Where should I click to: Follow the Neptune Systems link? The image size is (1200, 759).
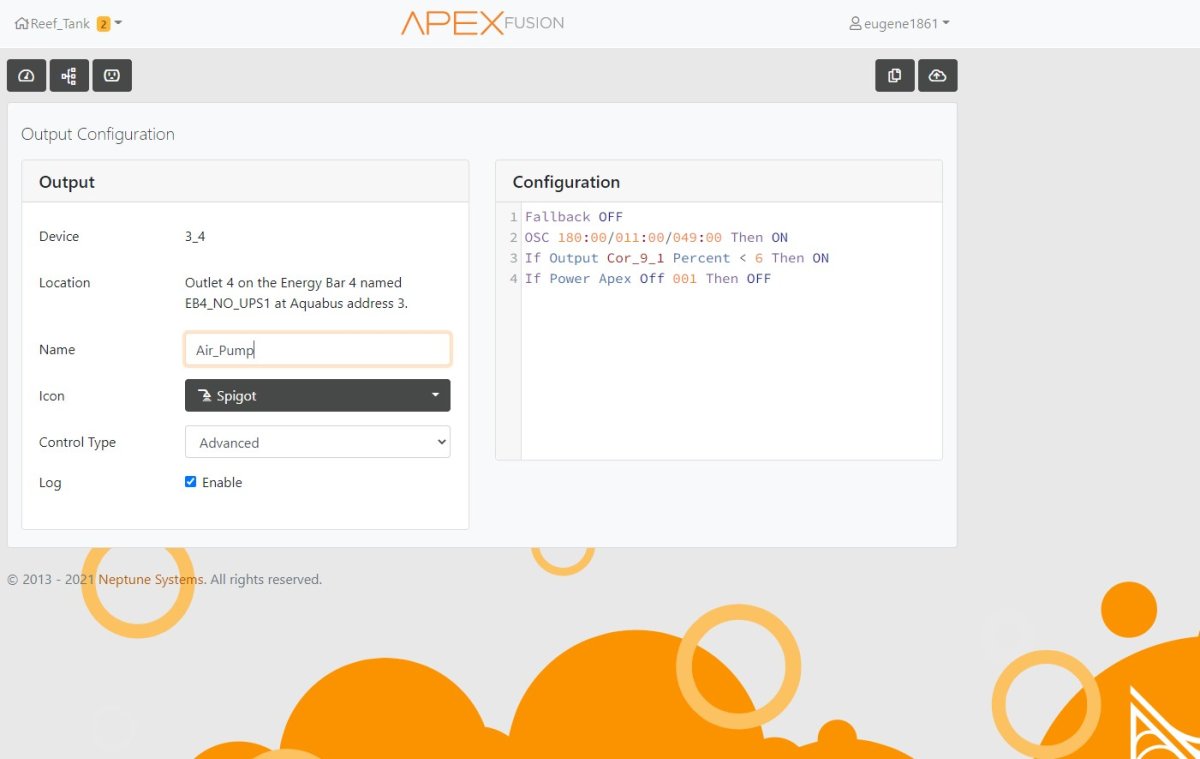point(151,579)
